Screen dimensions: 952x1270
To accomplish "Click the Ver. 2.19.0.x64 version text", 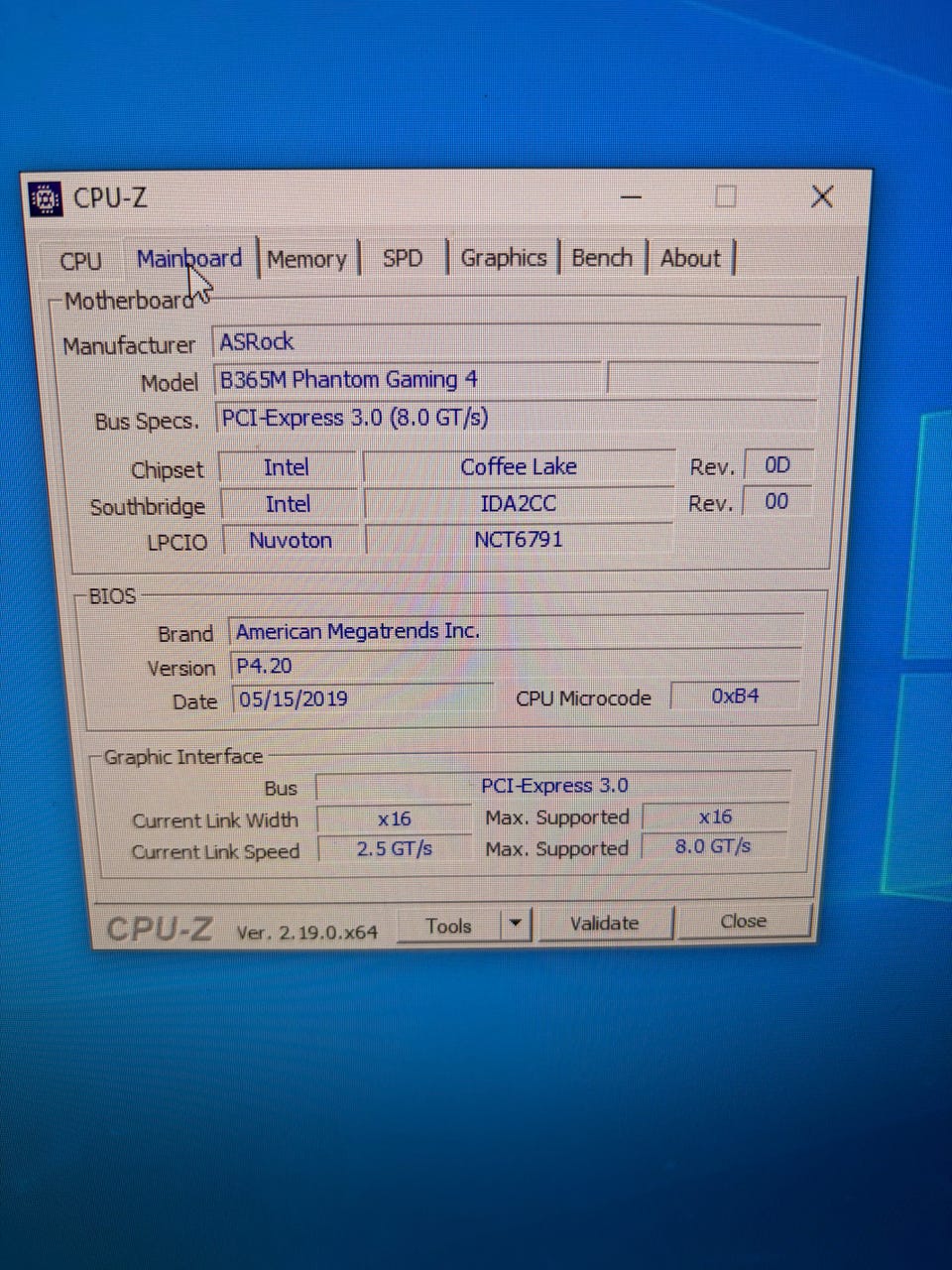I will [306, 932].
